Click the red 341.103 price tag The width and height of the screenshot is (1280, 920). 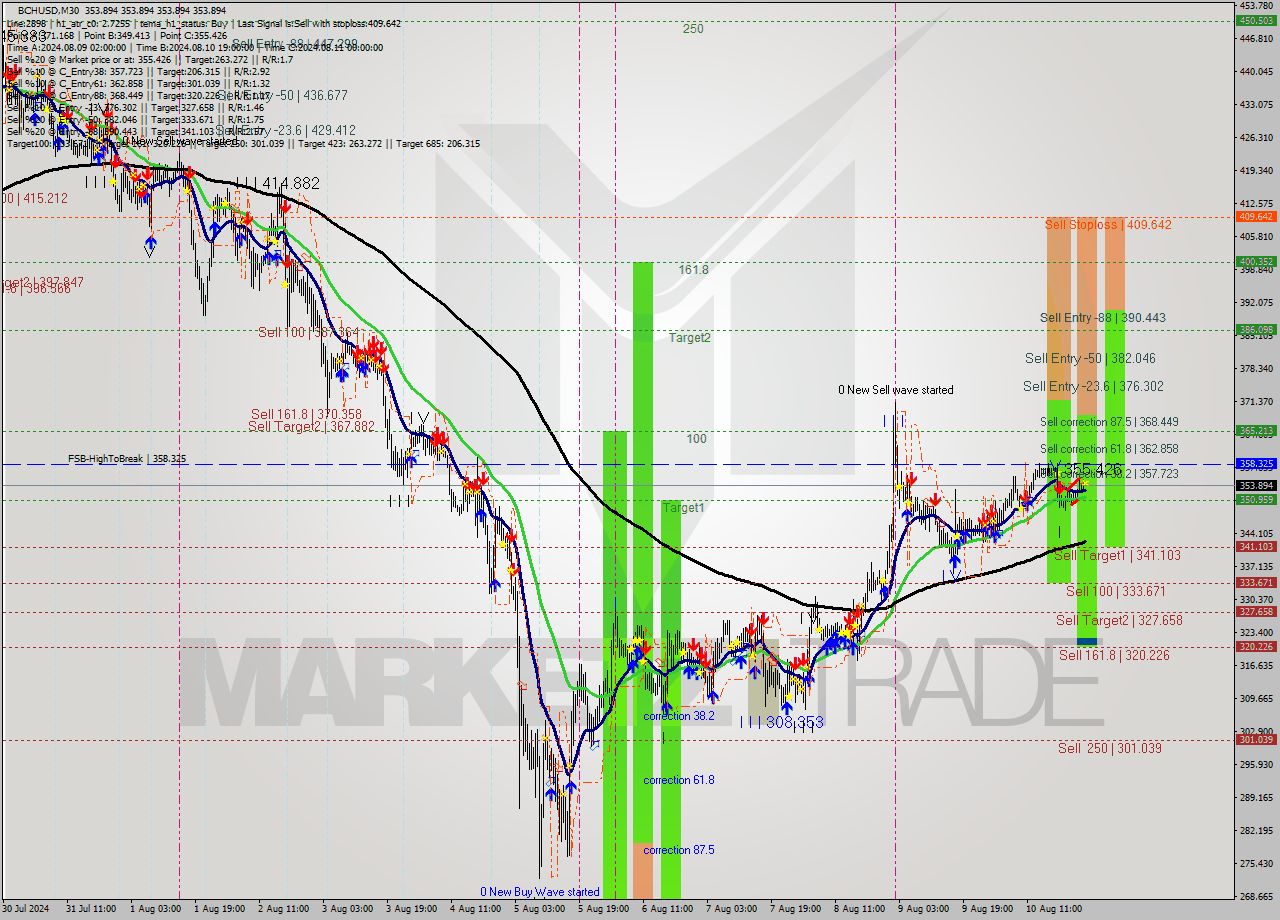pyautogui.click(x=1256, y=547)
